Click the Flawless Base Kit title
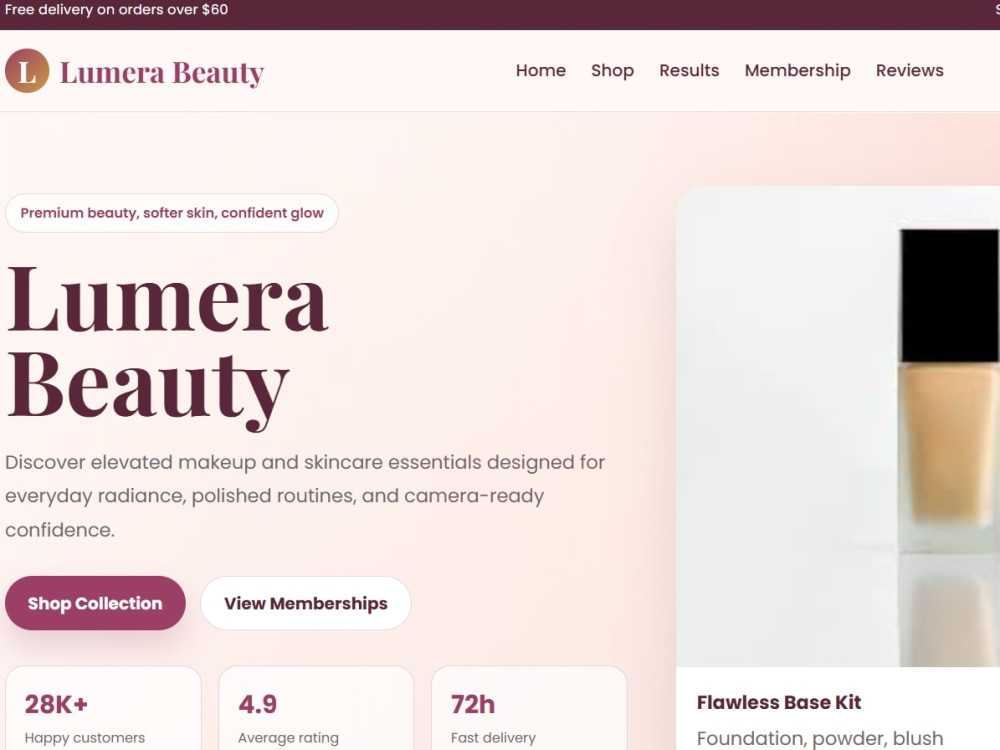 point(779,702)
